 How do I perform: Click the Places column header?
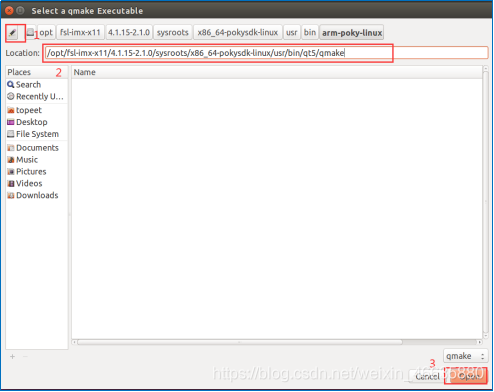37,72
